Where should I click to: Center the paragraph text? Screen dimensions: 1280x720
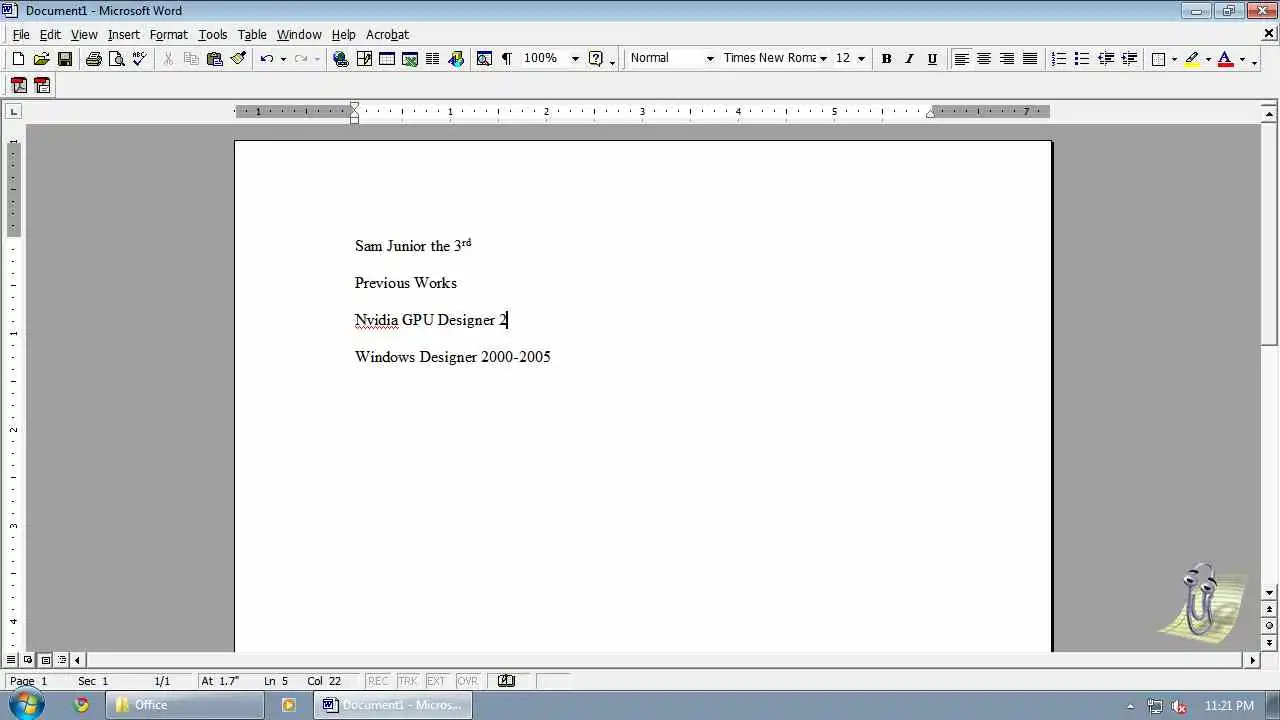[984, 59]
